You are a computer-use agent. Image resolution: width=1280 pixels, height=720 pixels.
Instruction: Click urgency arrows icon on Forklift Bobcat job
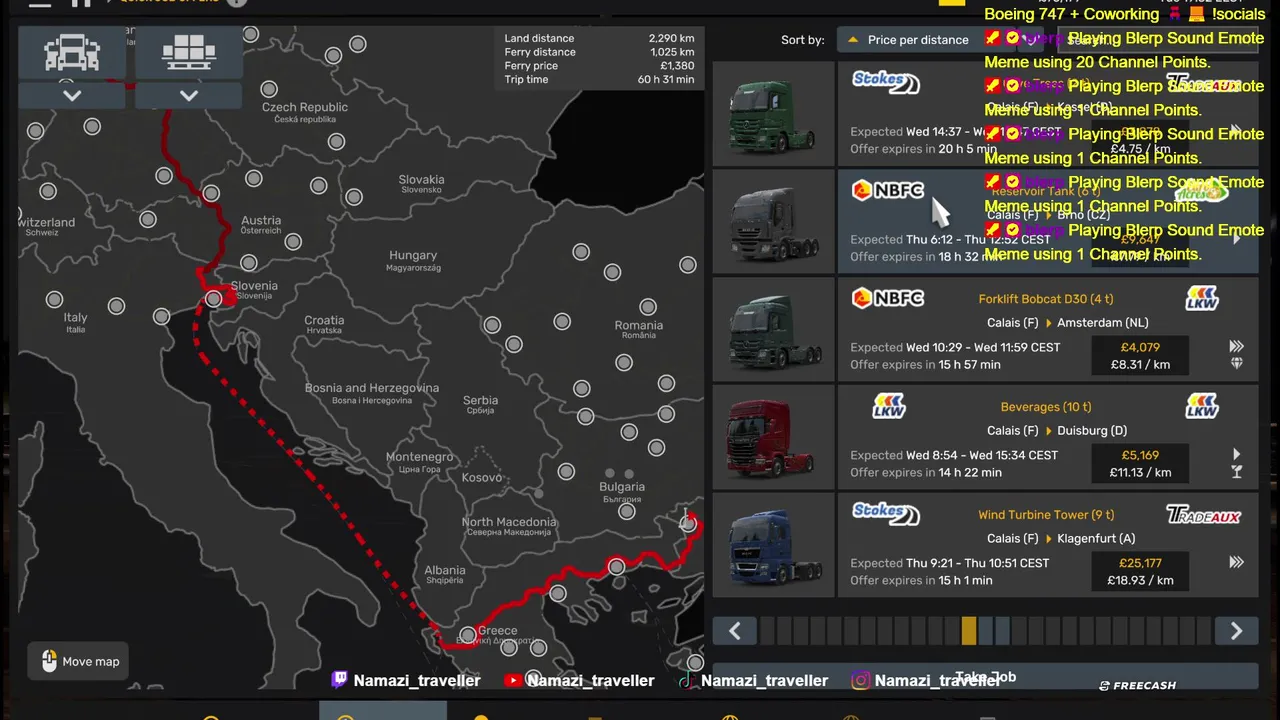point(1237,346)
